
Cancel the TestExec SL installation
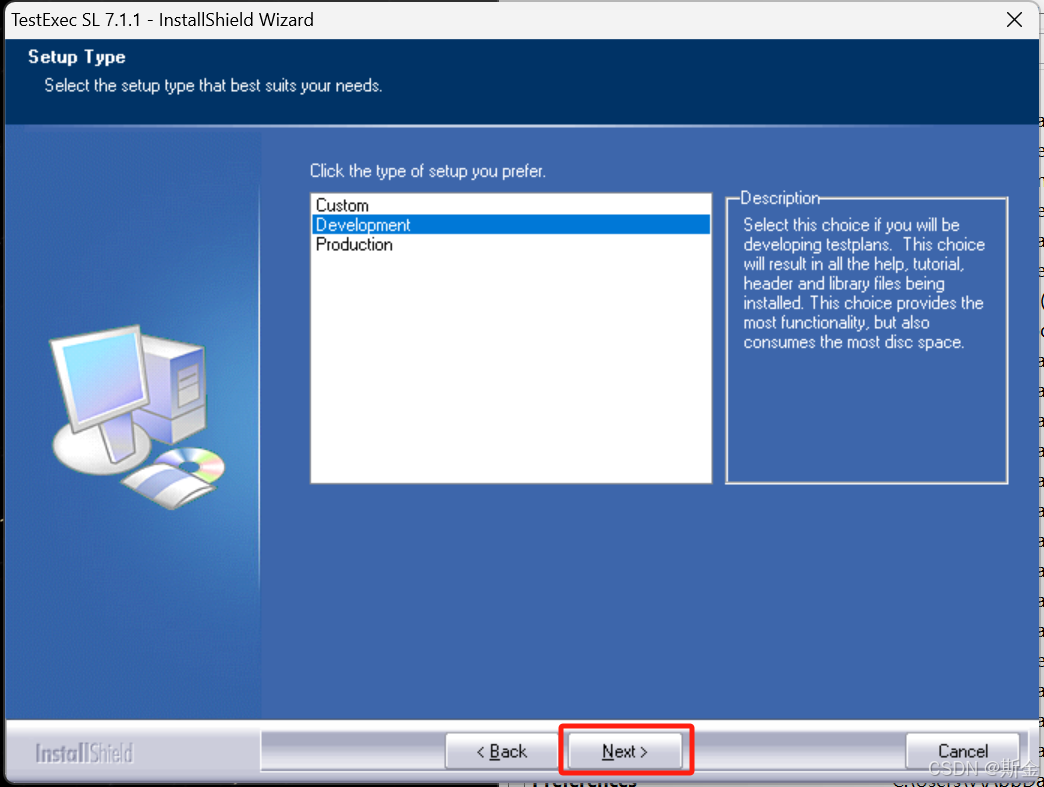(x=962, y=751)
